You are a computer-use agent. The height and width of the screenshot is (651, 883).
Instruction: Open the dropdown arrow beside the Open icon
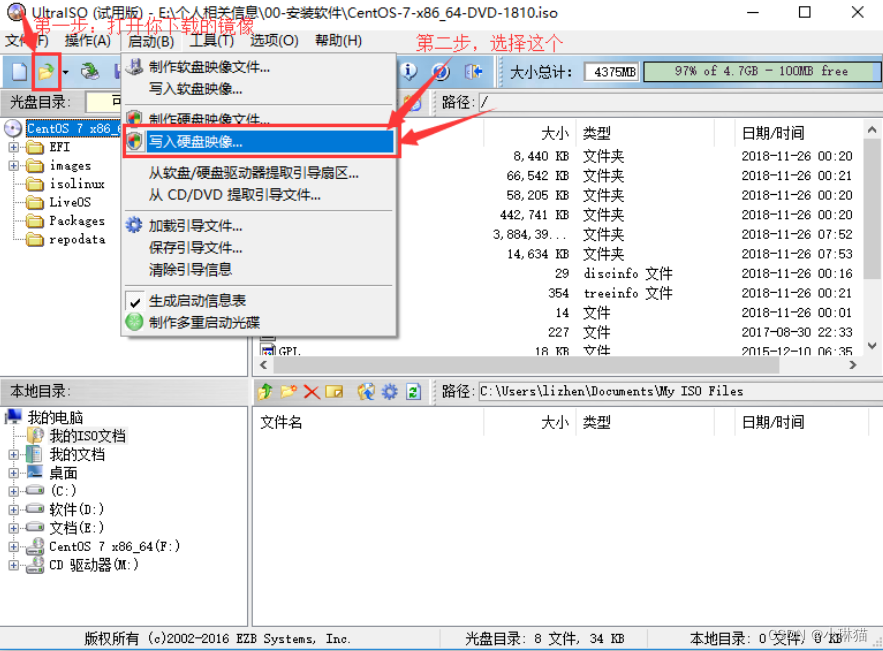point(65,72)
